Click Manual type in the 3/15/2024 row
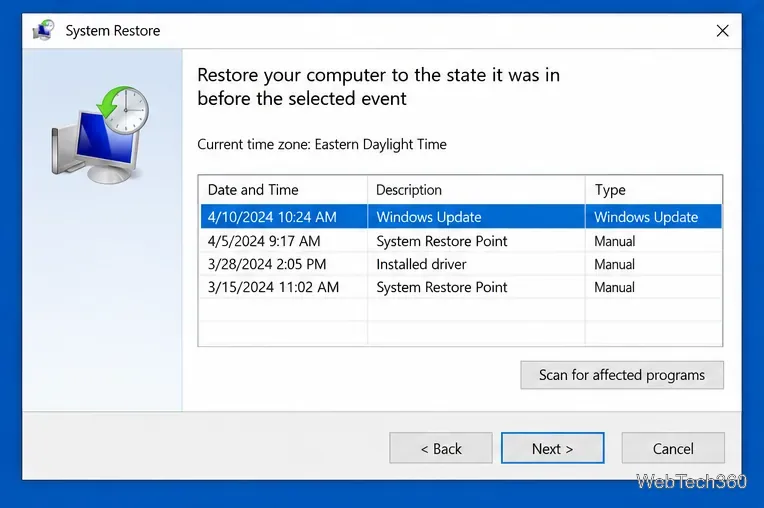This screenshot has height=508, width=764. point(614,287)
